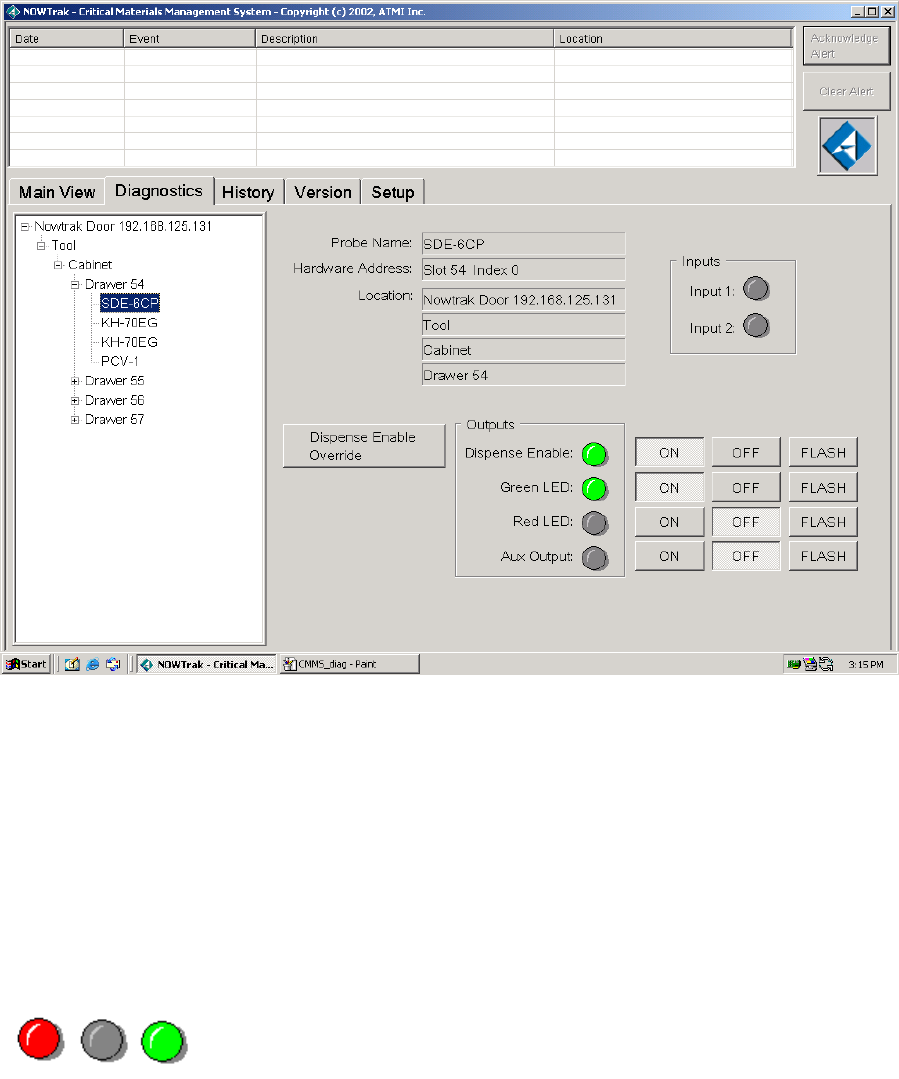Click the Dispense Enable Override button
Screen dimensions: 899x1079
tap(364, 446)
